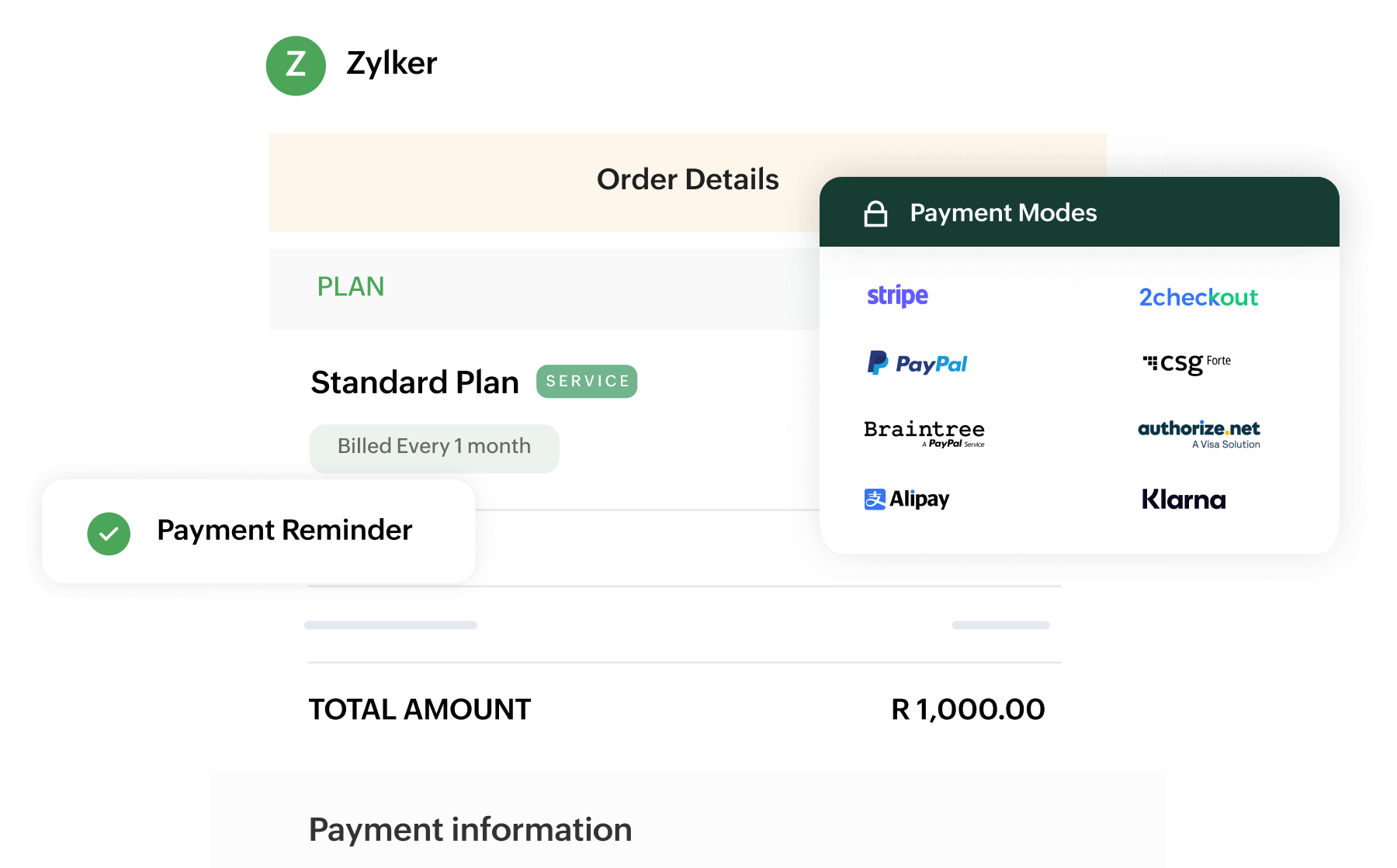Click the PLAN section label
Image resolution: width=1397 pixels, height=868 pixels.
pyautogui.click(x=351, y=287)
